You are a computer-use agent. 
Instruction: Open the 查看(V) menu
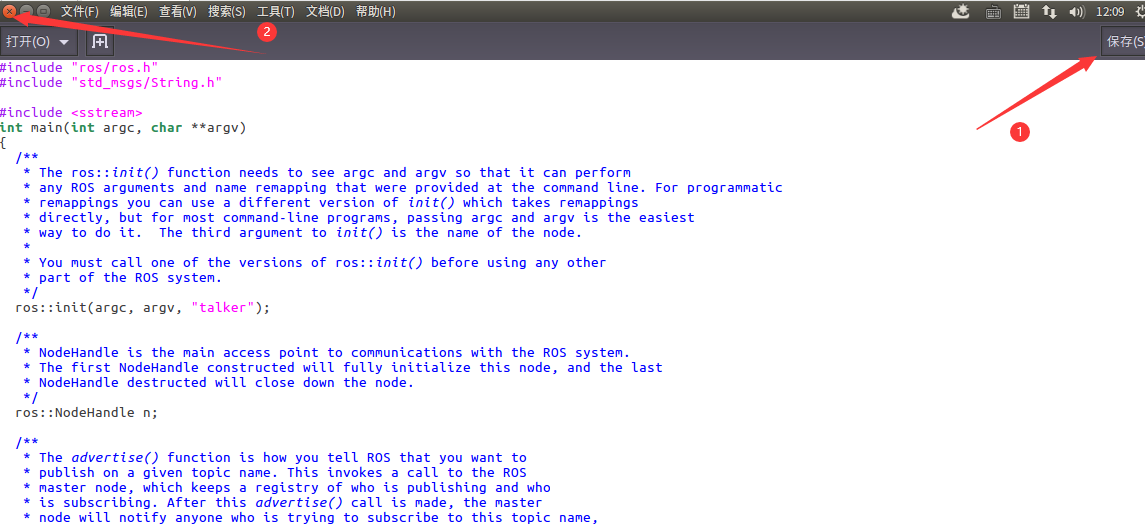(178, 12)
